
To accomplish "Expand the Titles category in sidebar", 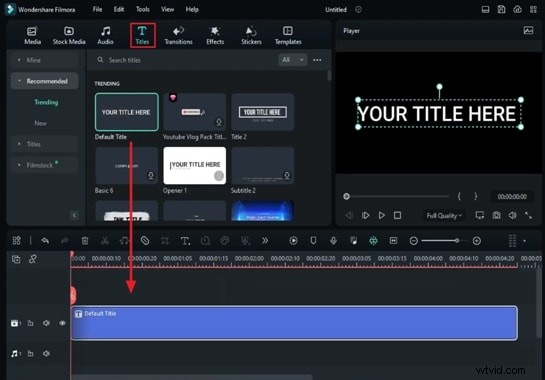I will pos(44,144).
